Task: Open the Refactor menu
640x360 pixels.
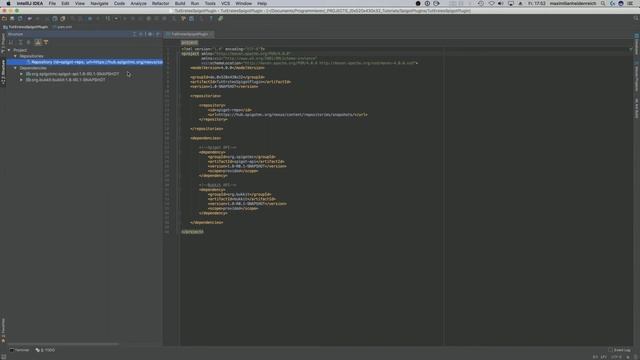Action: (160, 3)
